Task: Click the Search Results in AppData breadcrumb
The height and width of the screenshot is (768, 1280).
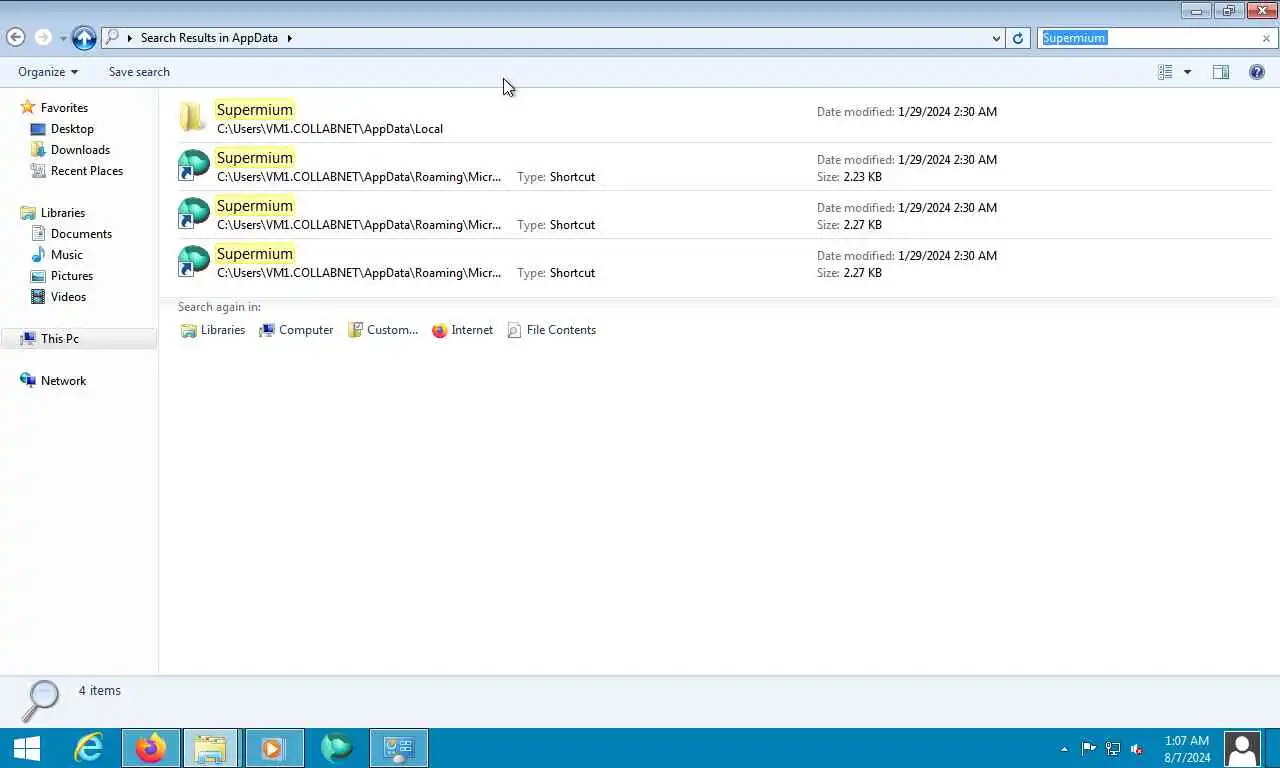Action: [x=209, y=38]
